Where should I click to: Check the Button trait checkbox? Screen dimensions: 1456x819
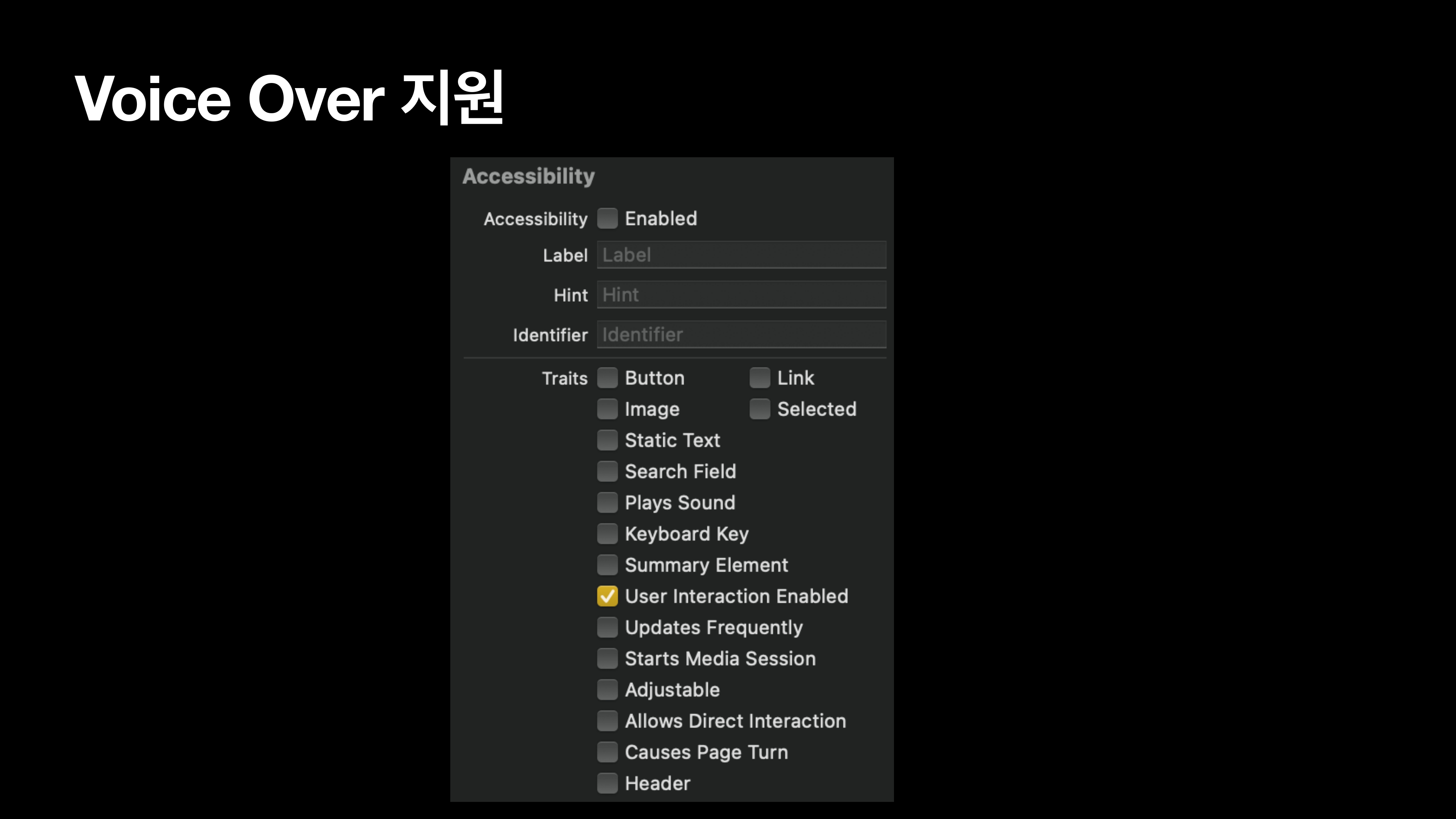coord(607,377)
